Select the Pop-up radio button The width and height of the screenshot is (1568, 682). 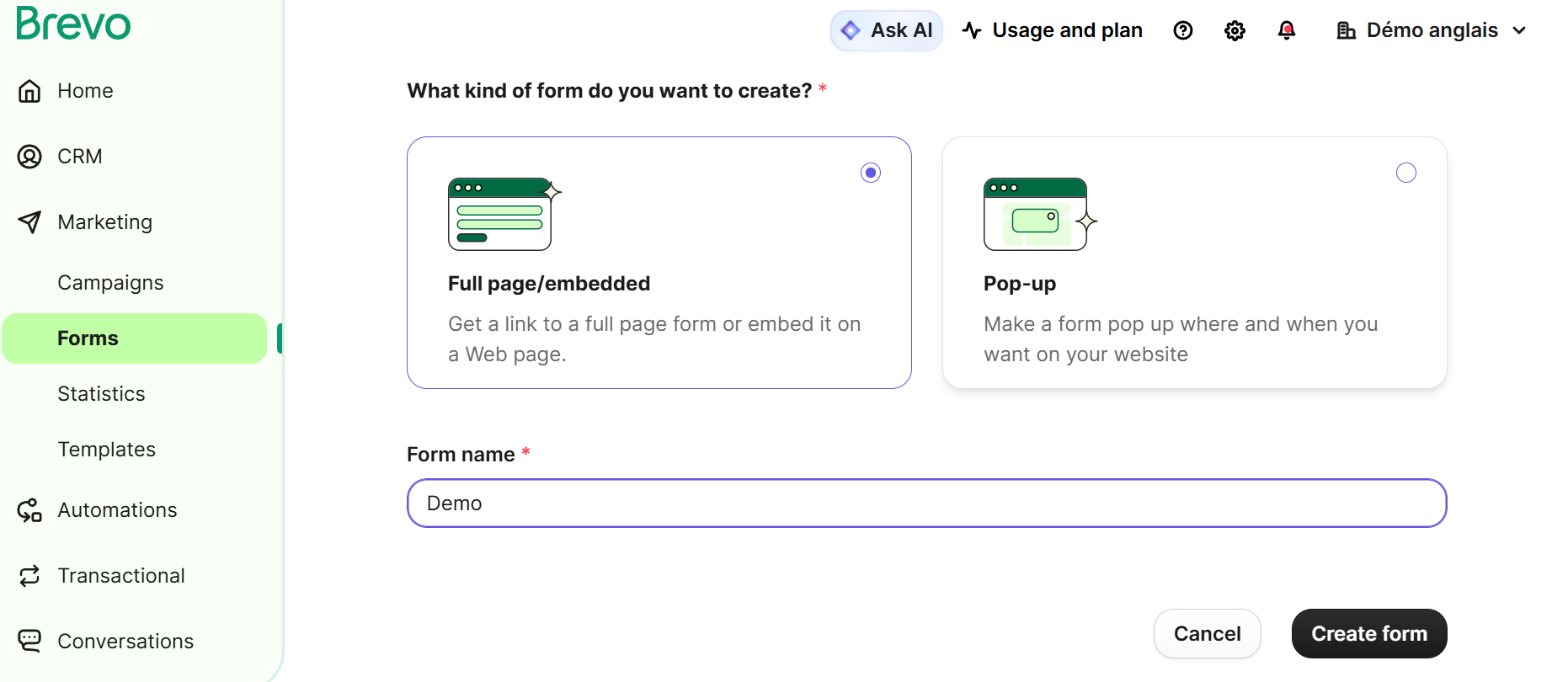1405,173
